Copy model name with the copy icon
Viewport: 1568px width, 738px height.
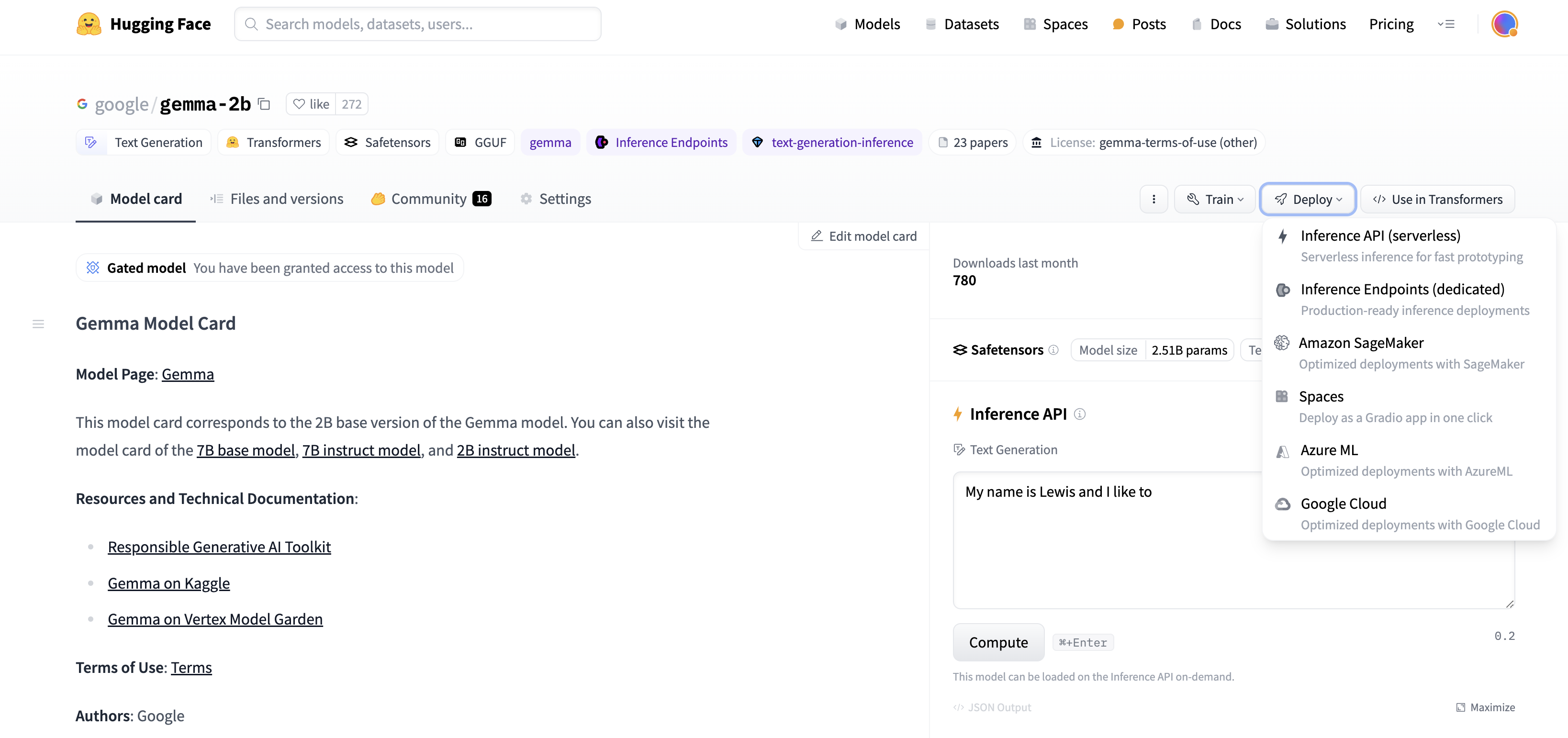(x=264, y=104)
